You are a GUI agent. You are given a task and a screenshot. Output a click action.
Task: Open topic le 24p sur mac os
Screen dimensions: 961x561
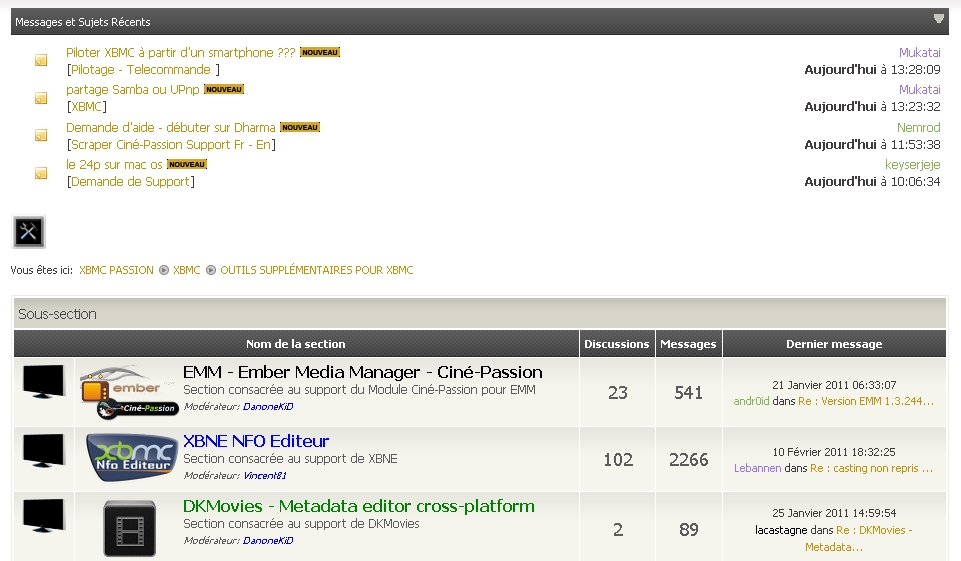click(x=115, y=164)
